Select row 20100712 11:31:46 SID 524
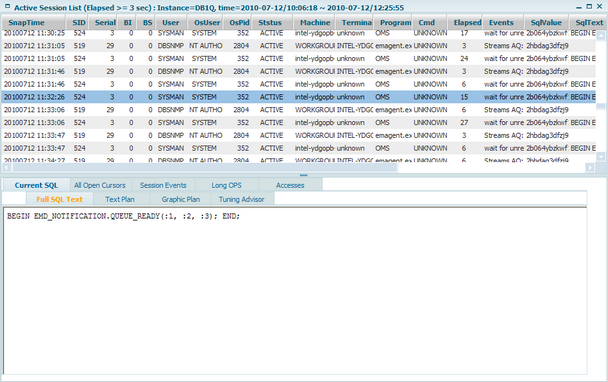The width and height of the screenshot is (608, 382). pos(299,84)
